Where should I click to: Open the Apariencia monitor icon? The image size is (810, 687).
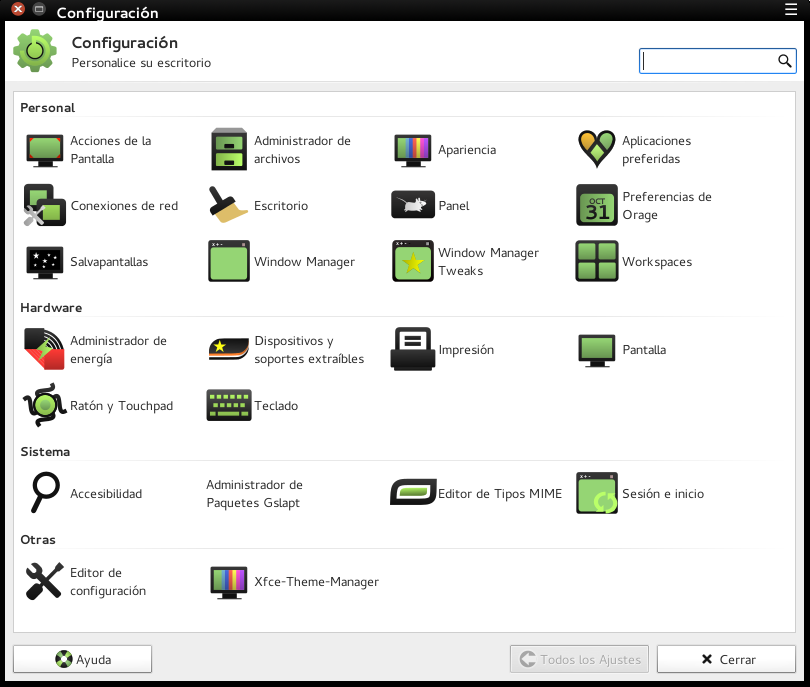413,150
